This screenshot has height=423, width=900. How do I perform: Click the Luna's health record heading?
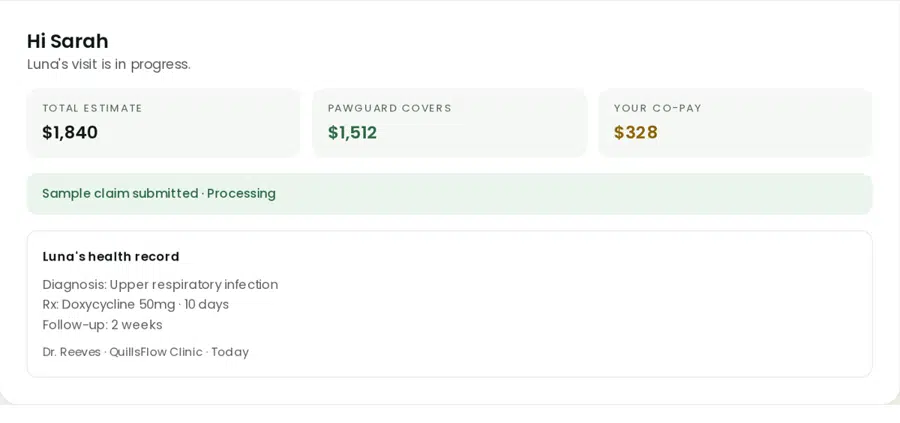tap(111, 257)
